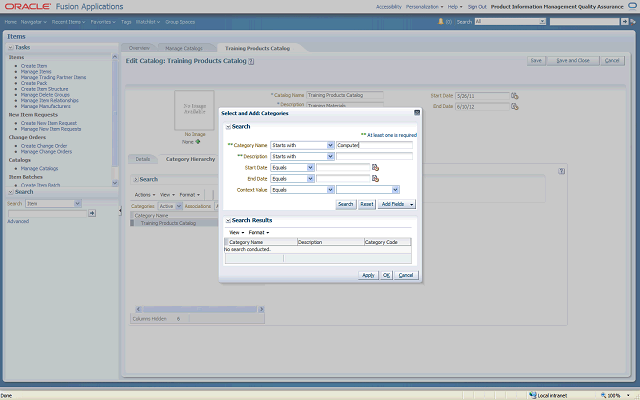
Task: Click the notifications bell icon
Action: pos(443,20)
